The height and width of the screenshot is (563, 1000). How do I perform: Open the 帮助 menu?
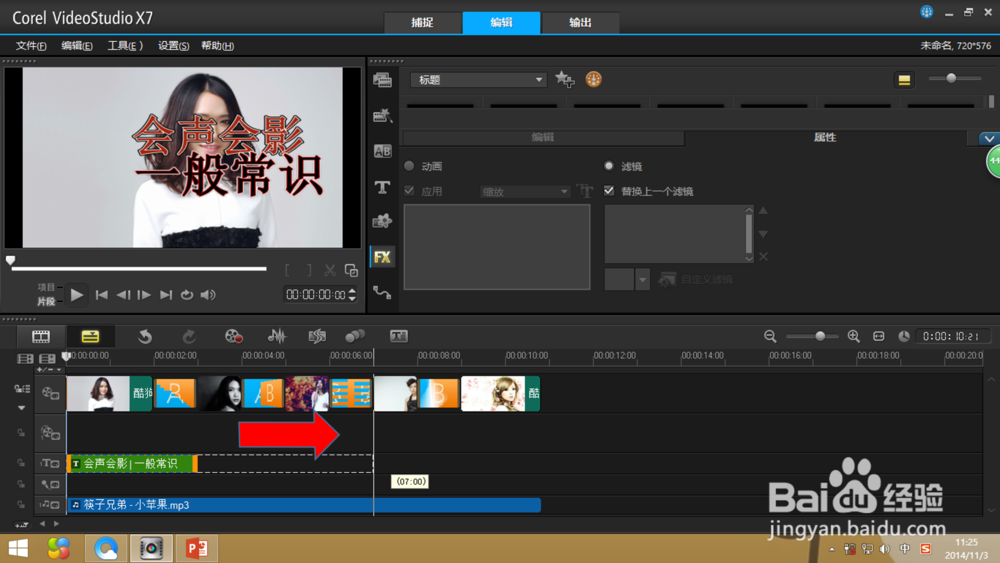point(217,45)
